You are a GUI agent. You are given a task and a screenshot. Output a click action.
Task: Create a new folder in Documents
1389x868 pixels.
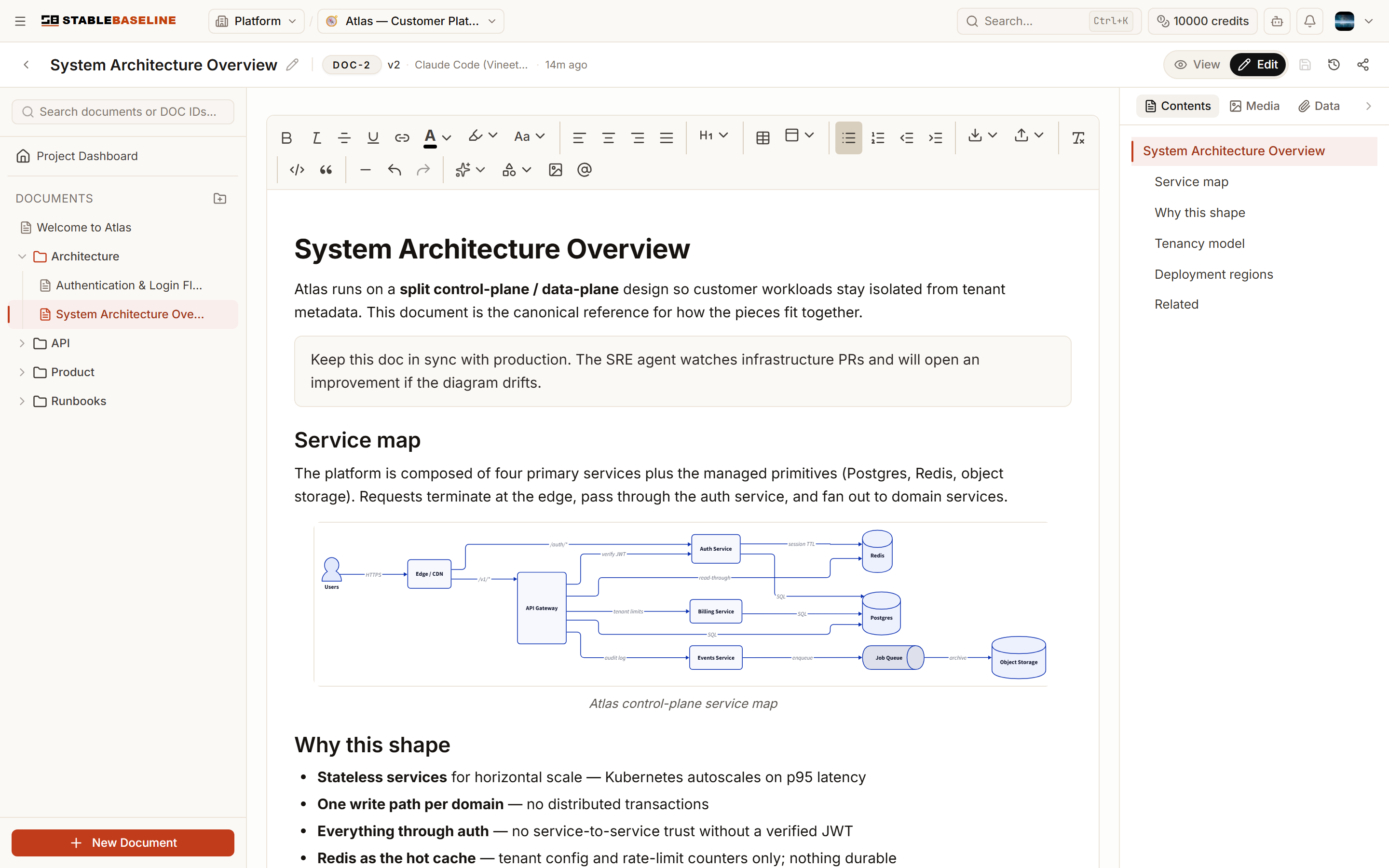220,199
